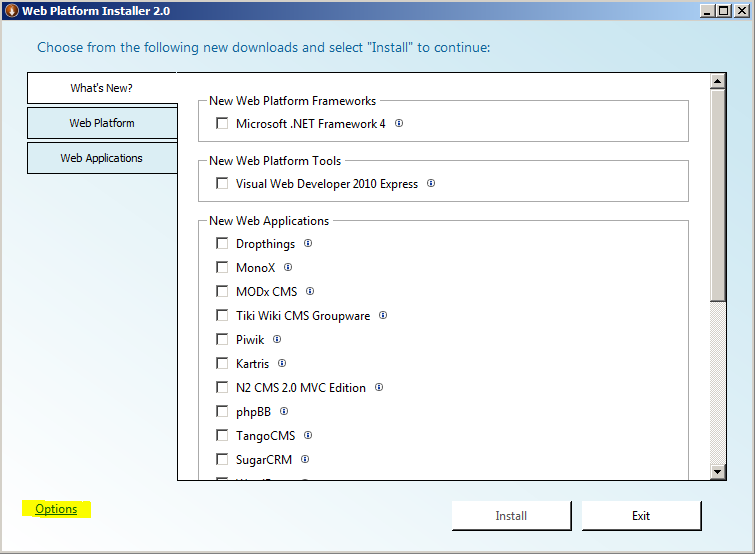Image resolution: width=755 pixels, height=554 pixels.
Task: Click the Exit button
Action: click(x=641, y=516)
